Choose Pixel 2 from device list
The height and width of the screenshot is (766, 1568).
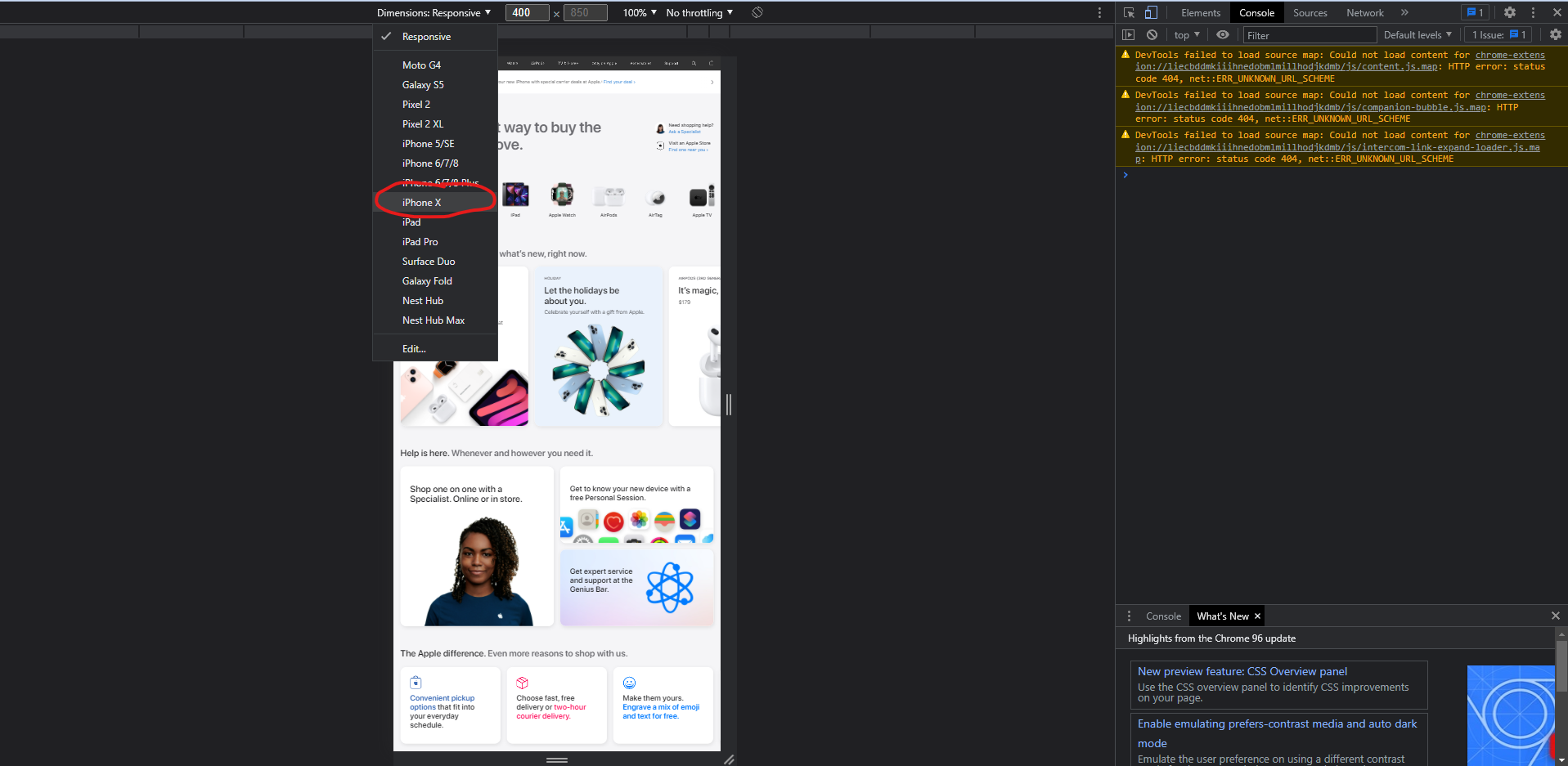click(x=435, y=105)
